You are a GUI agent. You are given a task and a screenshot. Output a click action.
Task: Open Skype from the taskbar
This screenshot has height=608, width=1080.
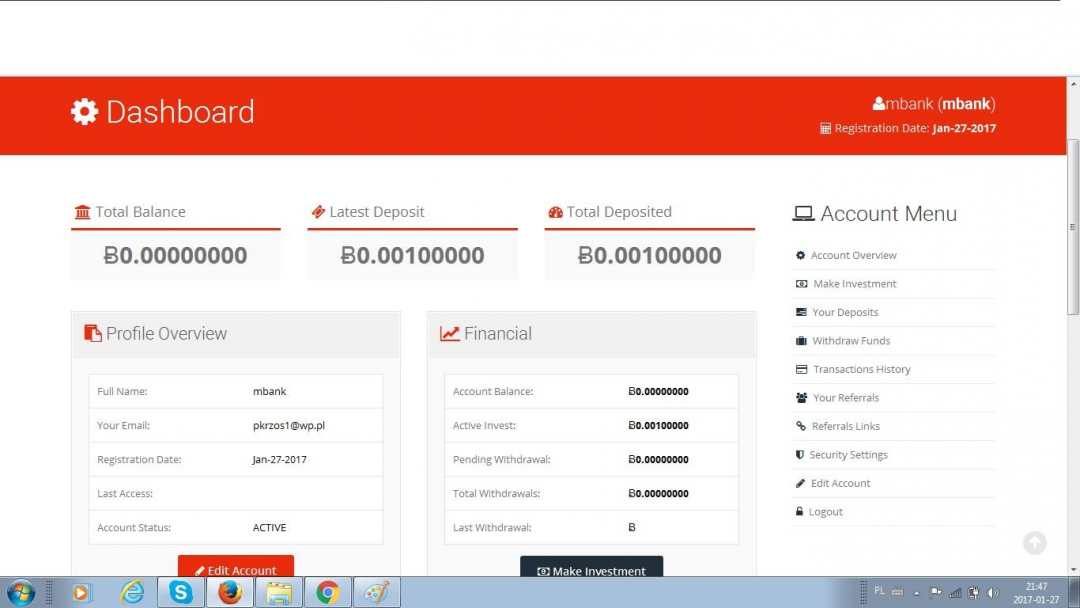[x=180, y=593]
